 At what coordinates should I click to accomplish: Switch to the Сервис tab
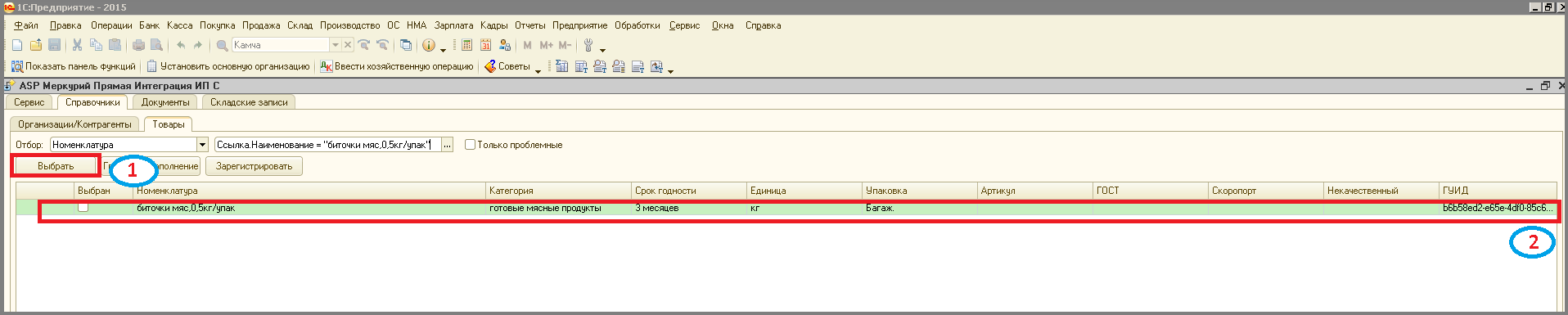[29, 102]
